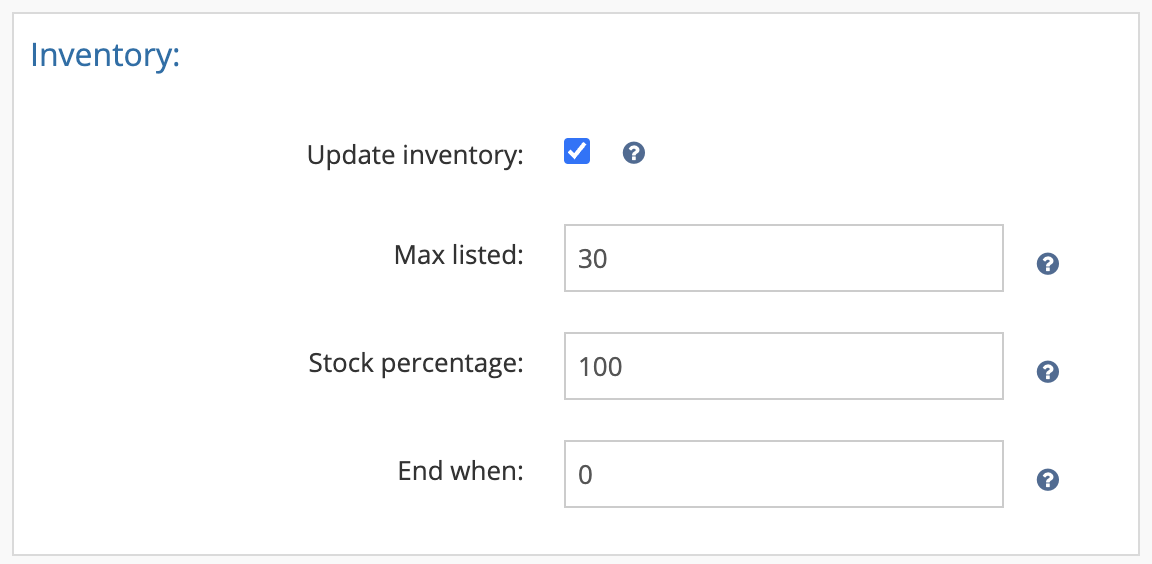
Task: Place cursor on value 30 in Max listed
Action: (592, 258)
